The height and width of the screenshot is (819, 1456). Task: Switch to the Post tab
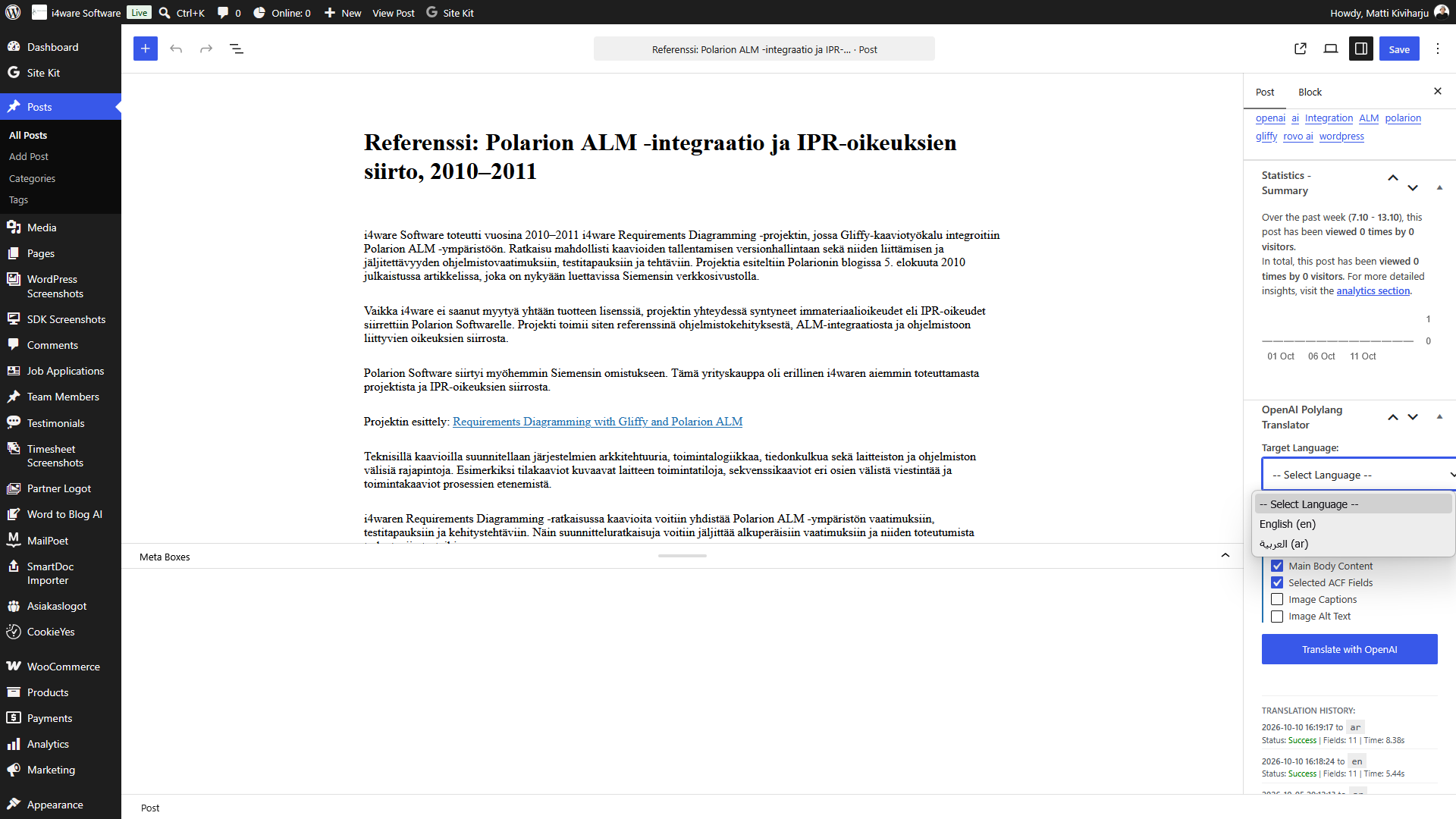coord(1265,92)
